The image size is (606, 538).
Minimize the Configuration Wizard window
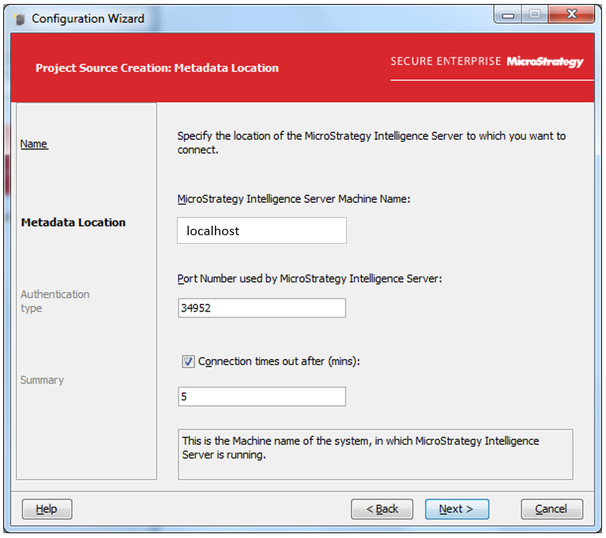(507, 15)
